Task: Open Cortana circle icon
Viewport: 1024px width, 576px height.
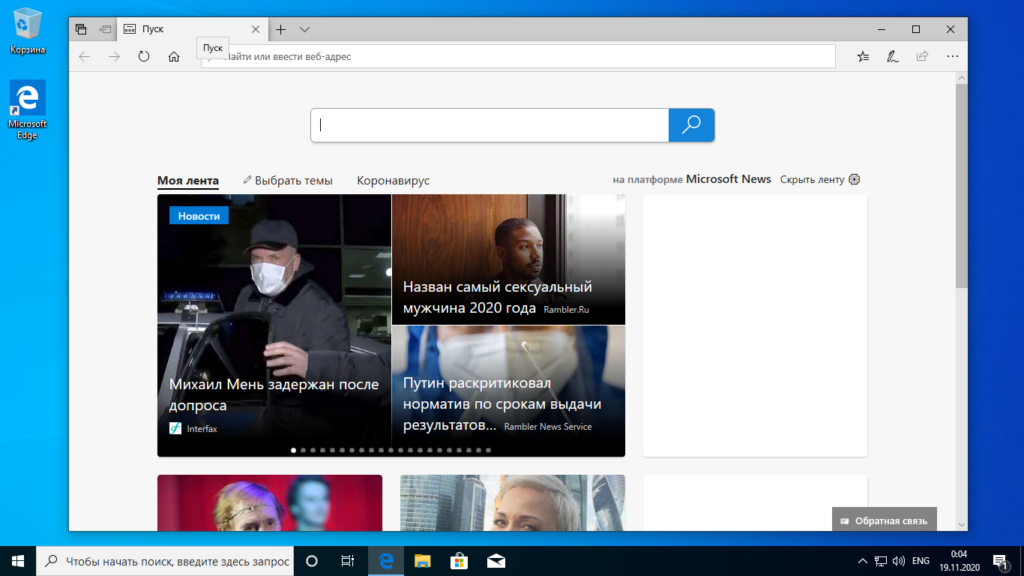Action: point(312,561)
